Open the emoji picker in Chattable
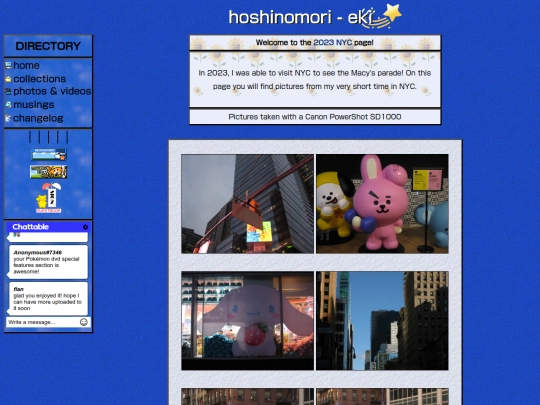The width and height of the screenshot is (540, 405). click(x=84, y=322)
